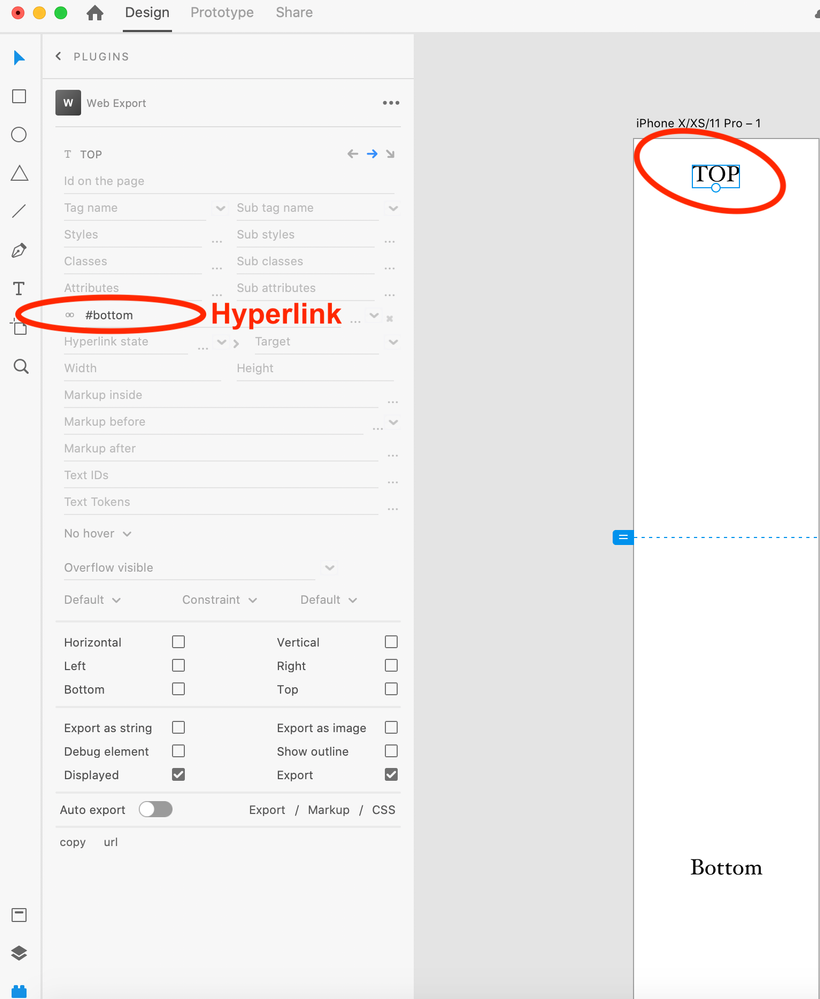Check the Export as image box
The width and height of the screenshot is (820, 999).
pos(391,728)
